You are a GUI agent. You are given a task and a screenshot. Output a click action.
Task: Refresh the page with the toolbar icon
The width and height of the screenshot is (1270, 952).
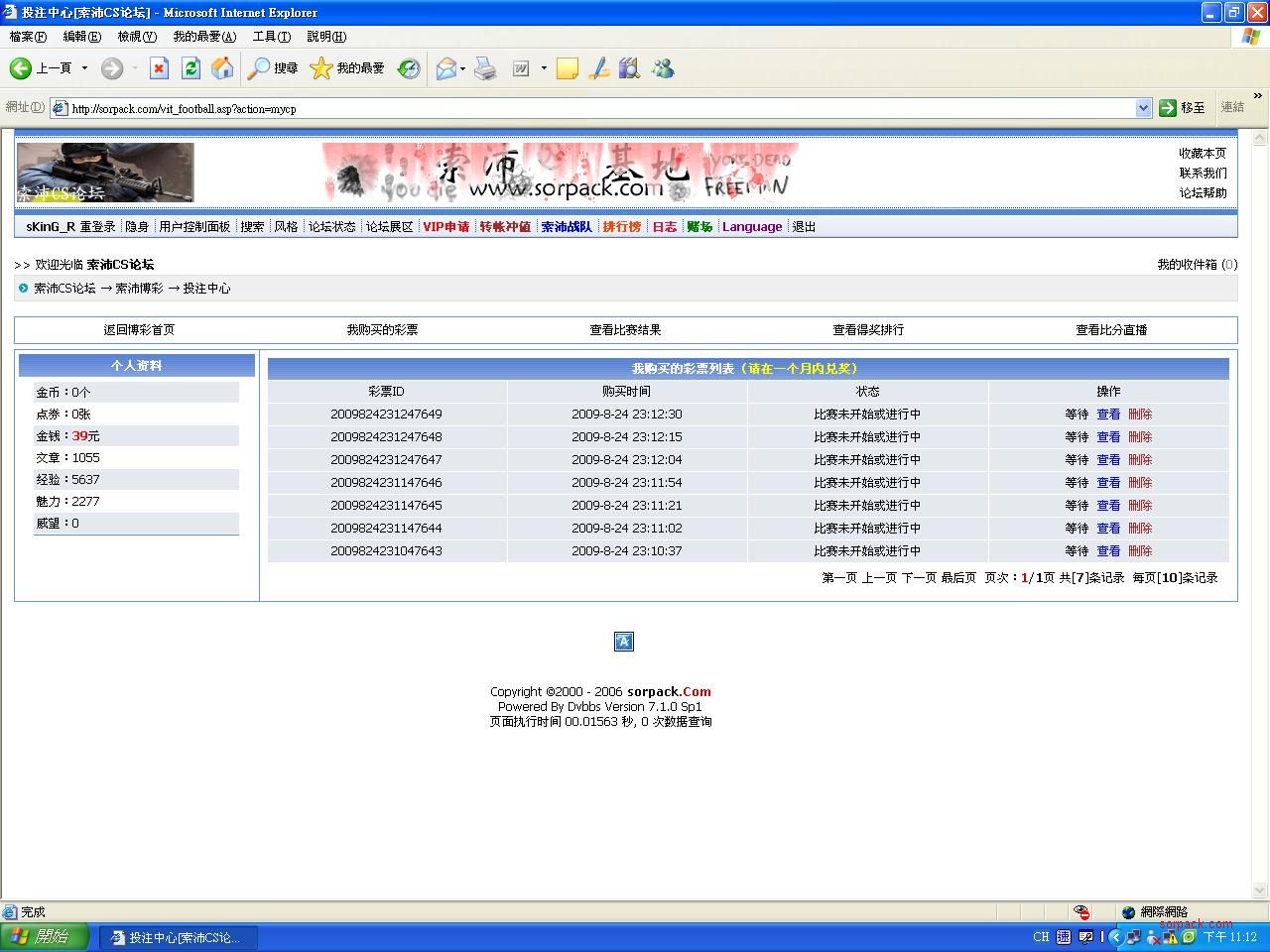point(190,68)
